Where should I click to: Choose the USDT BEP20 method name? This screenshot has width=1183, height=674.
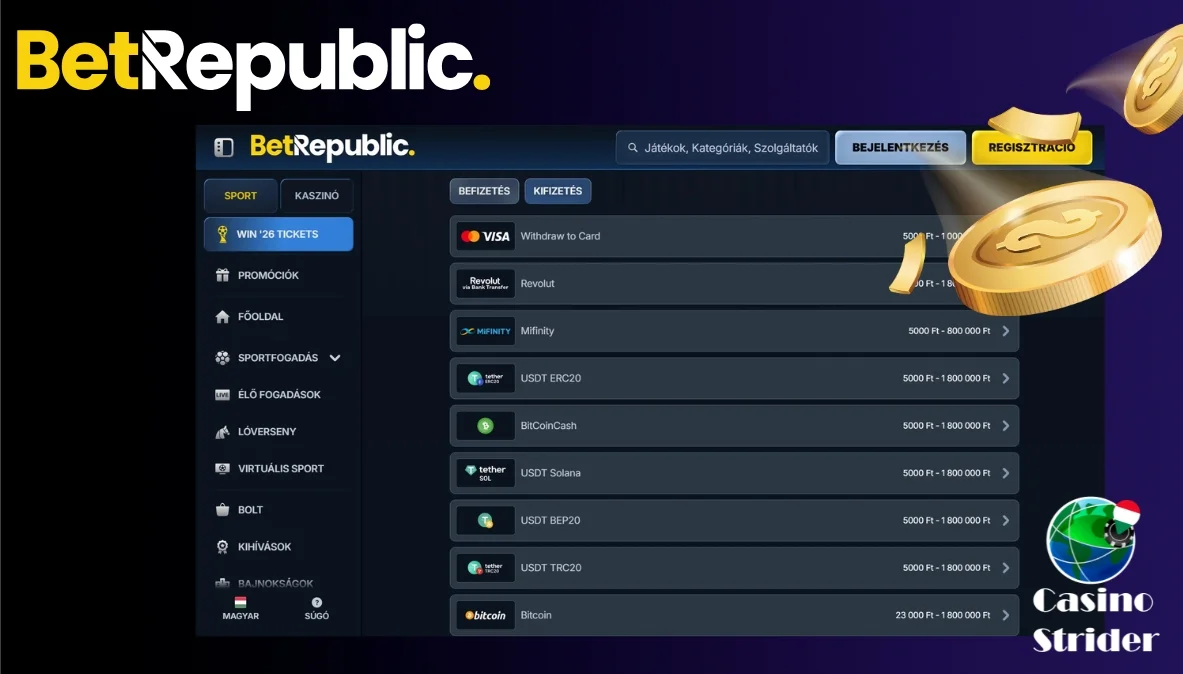point(551,521)
